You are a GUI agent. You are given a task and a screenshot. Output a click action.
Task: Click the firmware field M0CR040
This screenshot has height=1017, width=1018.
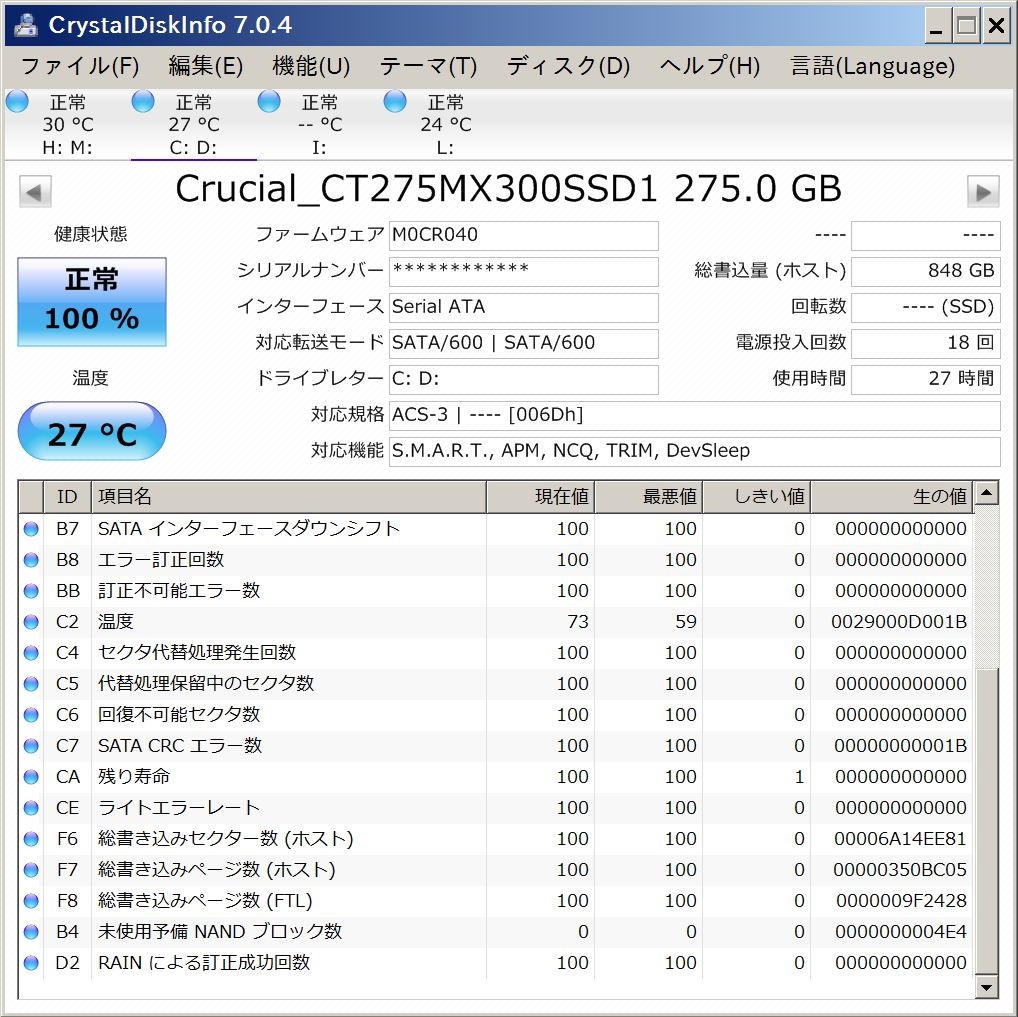[523, 235]
